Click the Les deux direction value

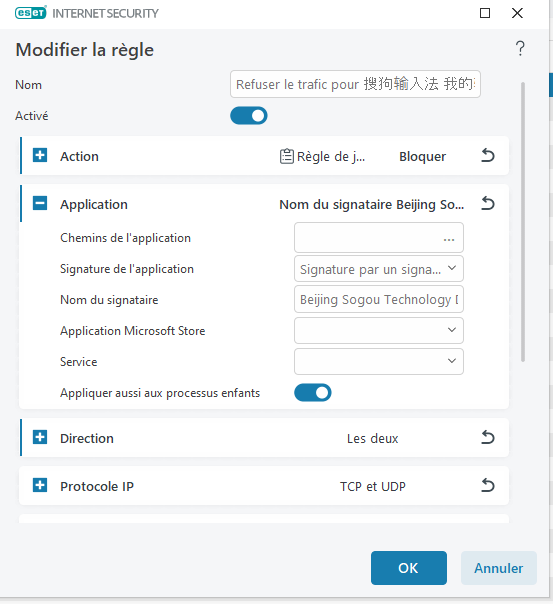pos(372,438)
